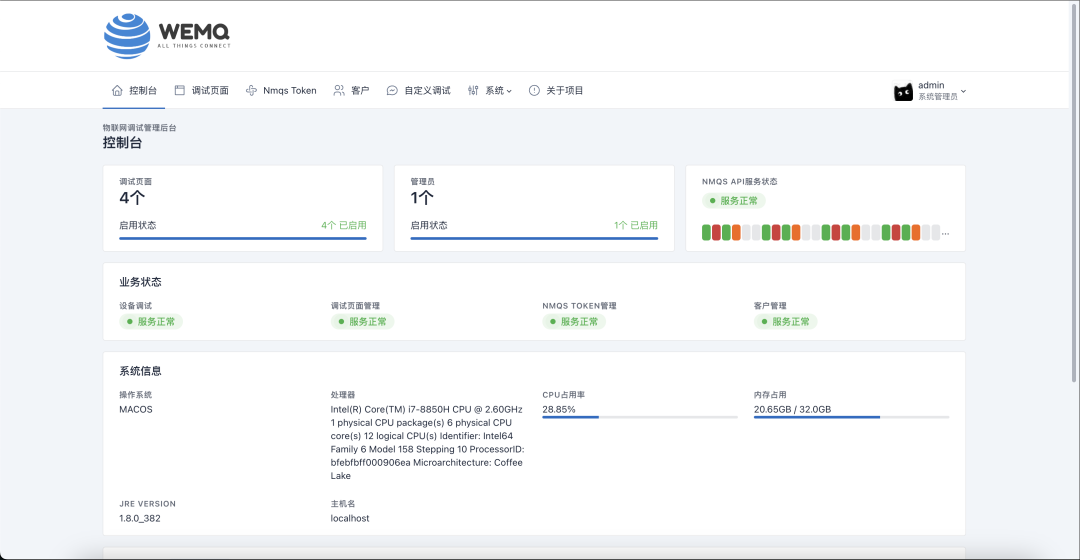Click the ellipsis after the API status blocks
The image size is (1080, 560).
pos(946,234)
